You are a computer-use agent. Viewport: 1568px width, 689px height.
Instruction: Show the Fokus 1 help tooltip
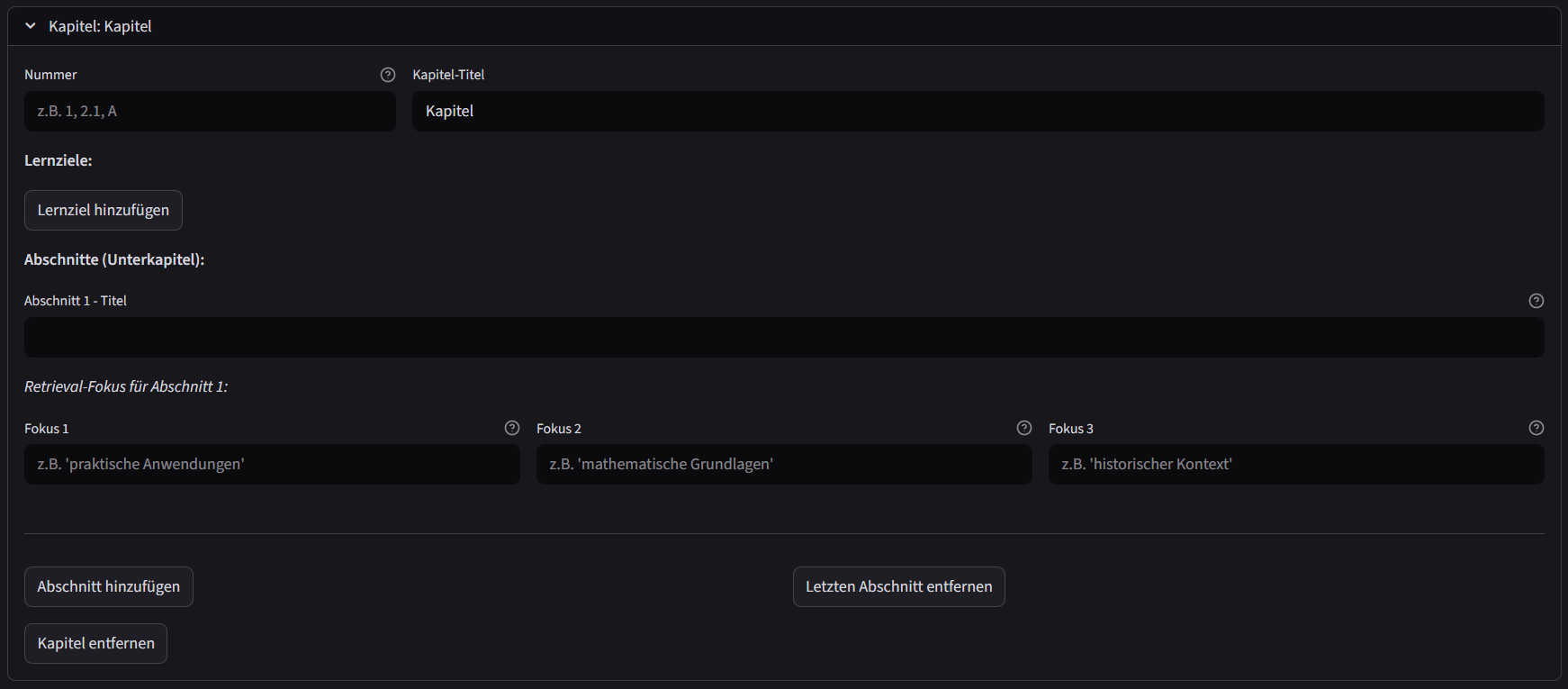coord(512,428)
